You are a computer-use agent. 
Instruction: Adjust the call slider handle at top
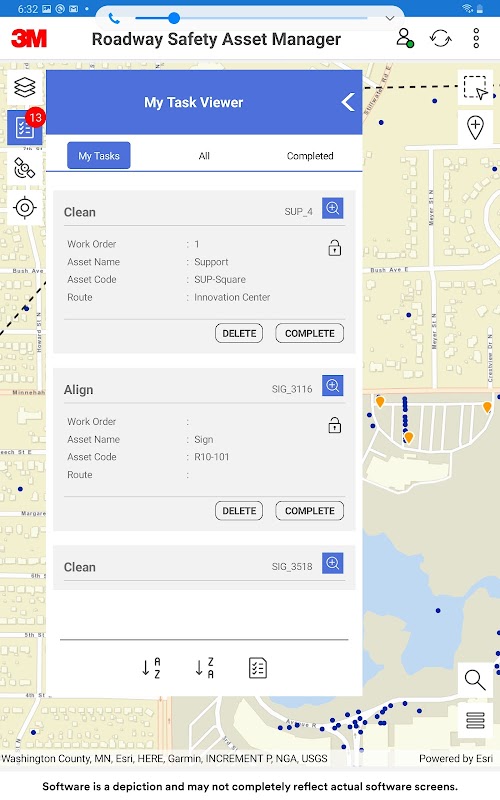tap(174, 18)
